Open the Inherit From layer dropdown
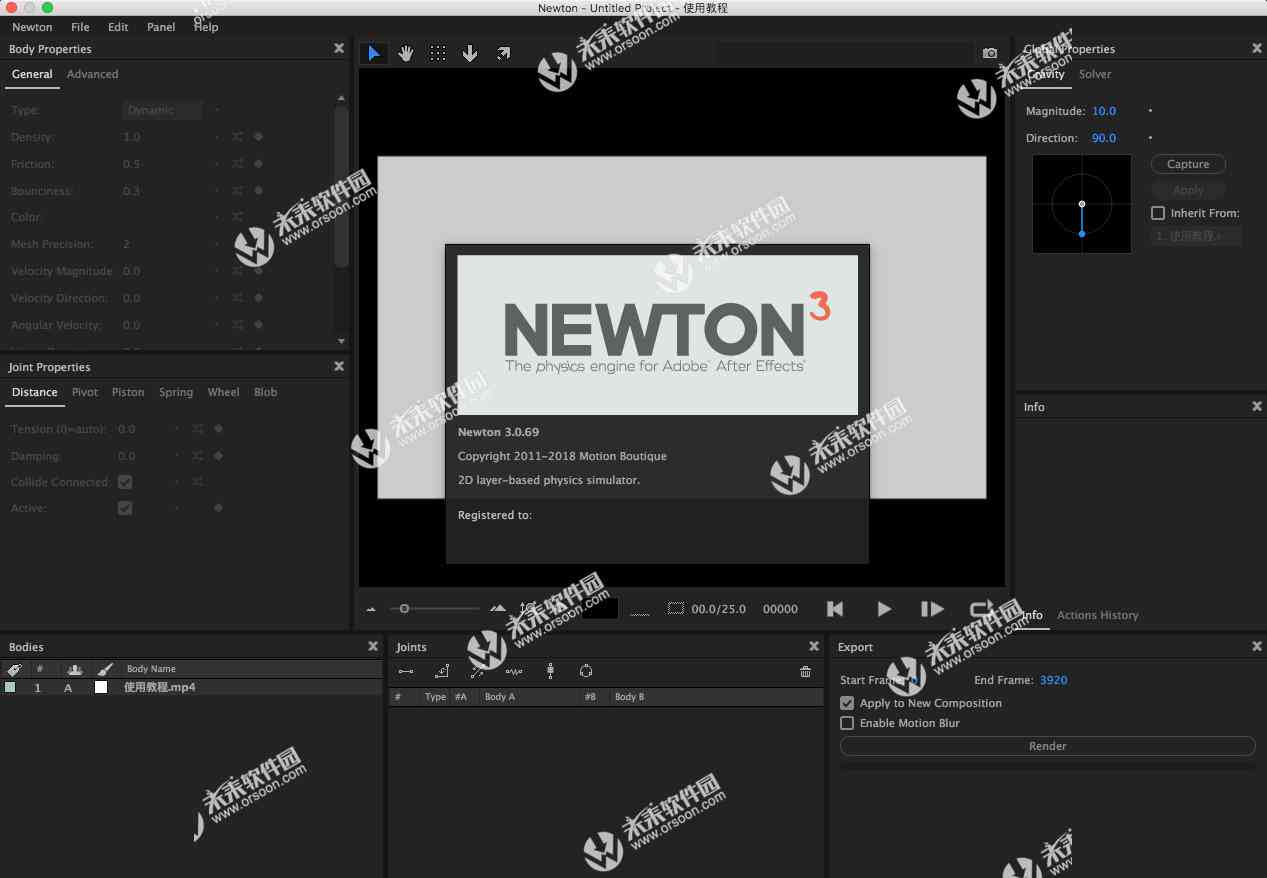 click(1196, 236)
